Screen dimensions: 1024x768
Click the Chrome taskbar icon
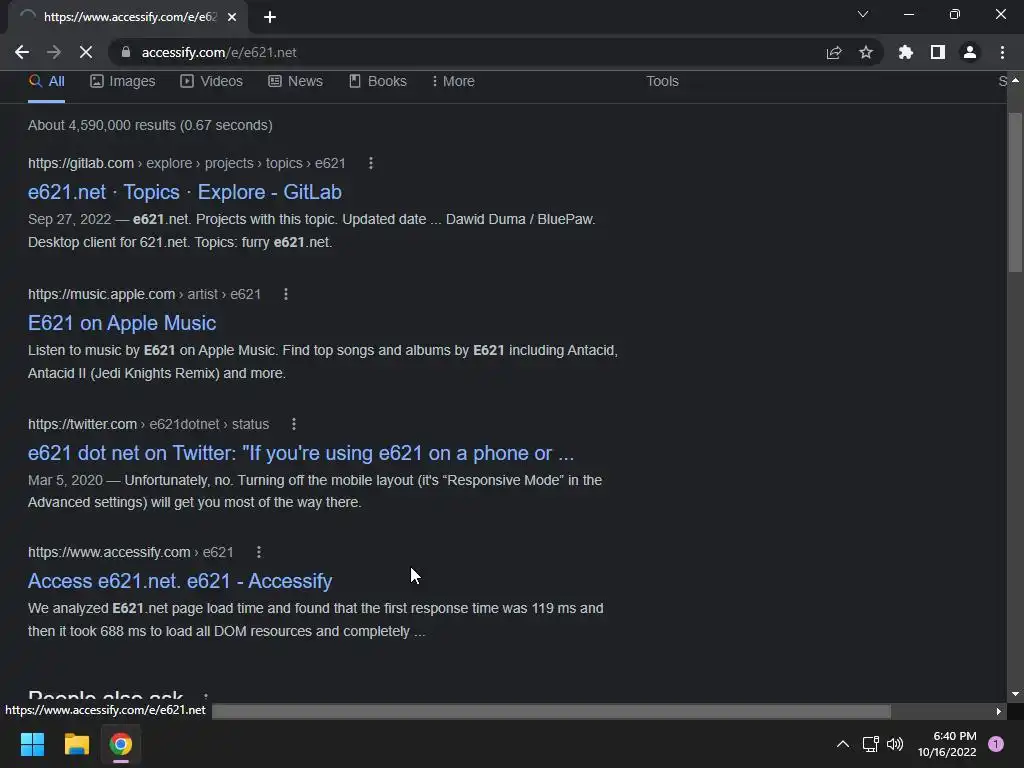point(121,744)
